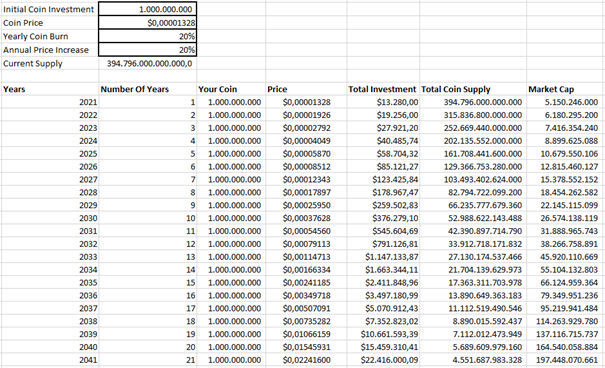Select the year 2021 cell
The image size is (605, 368).
(x=50, y=102)
